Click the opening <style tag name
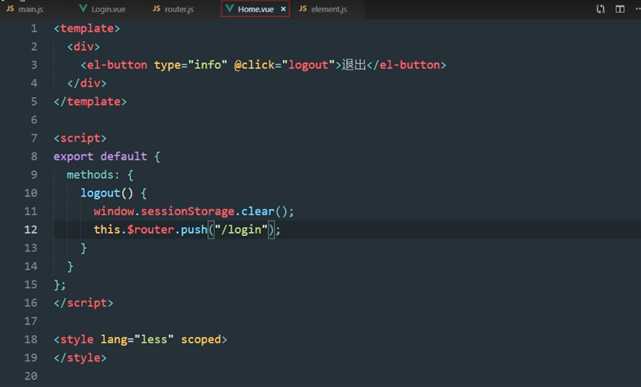Screen dimensions: 641x387 (x=77, y=340)
